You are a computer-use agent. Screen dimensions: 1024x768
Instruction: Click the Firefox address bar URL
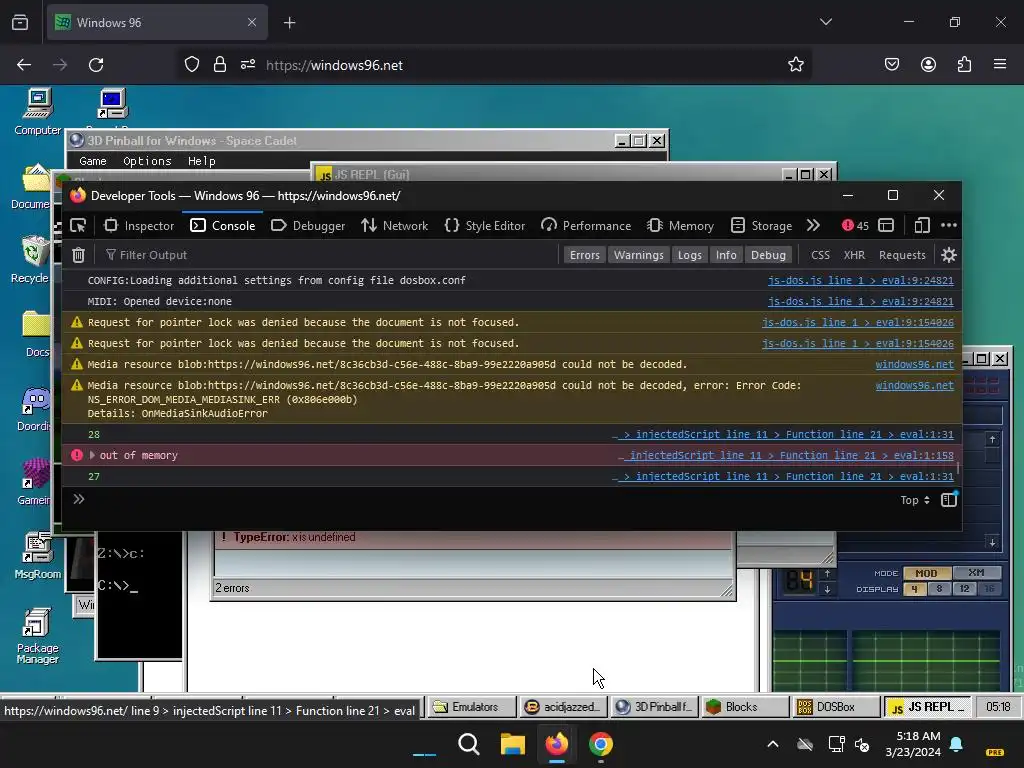[334, 65]
